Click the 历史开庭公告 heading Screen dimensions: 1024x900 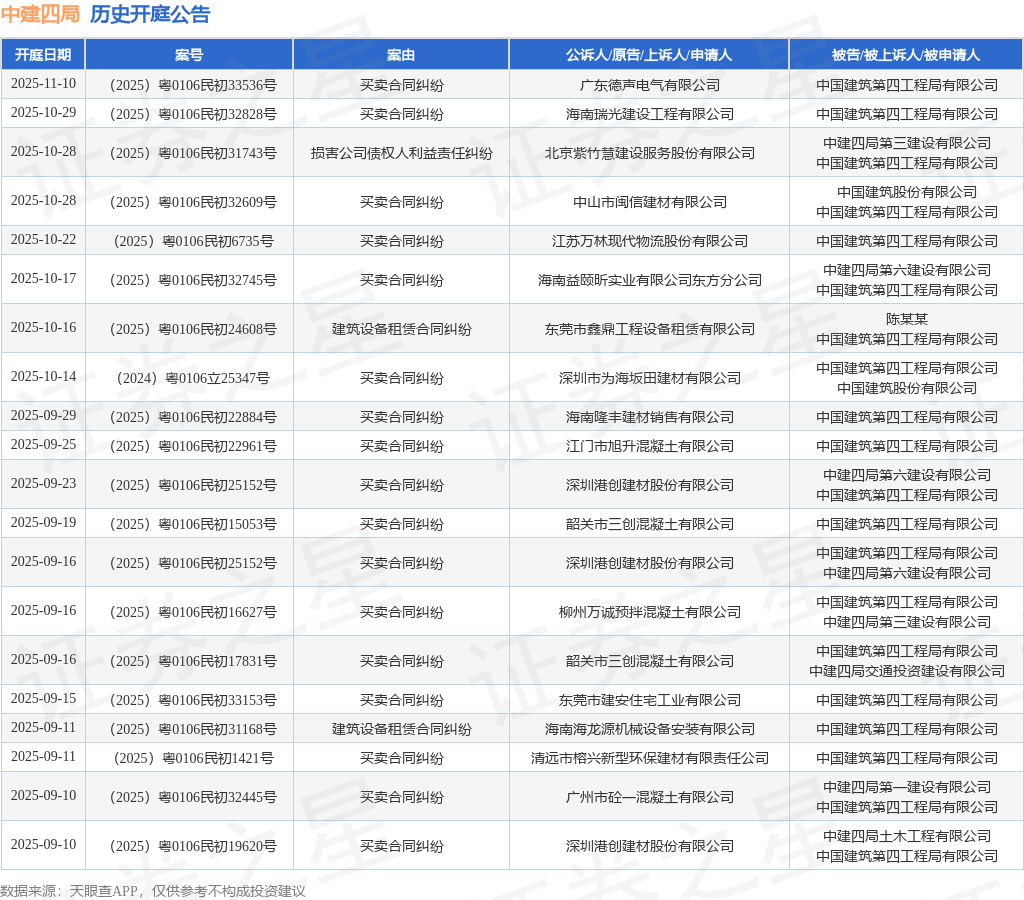coord(150,14)
